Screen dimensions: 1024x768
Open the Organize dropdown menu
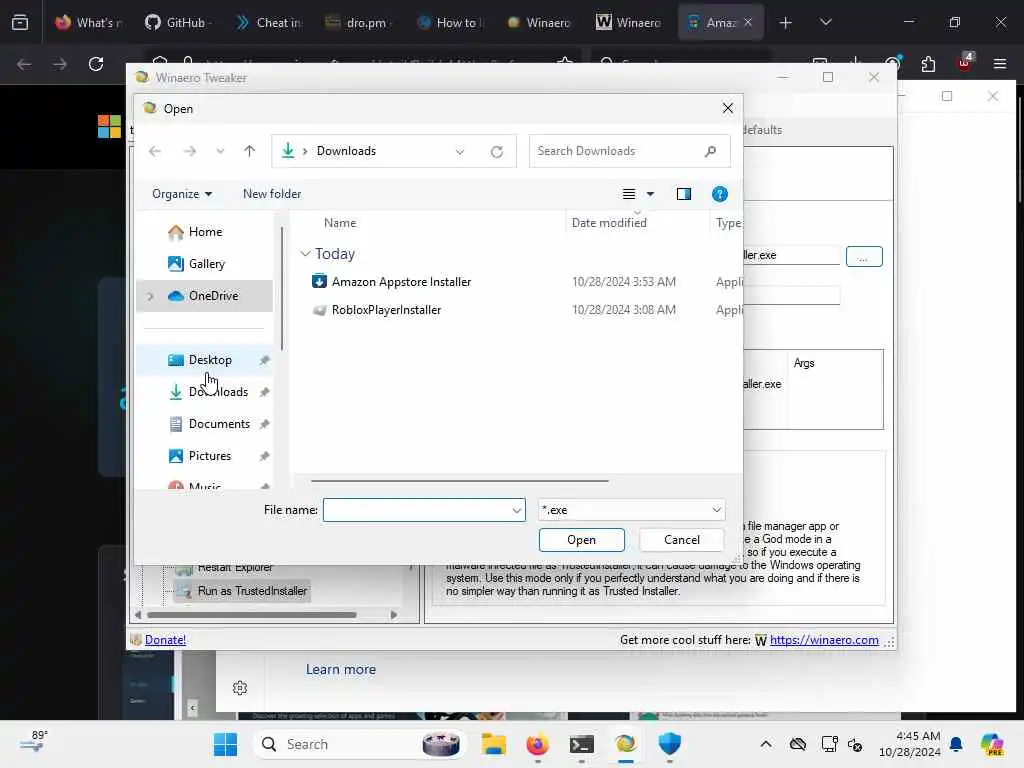(182, 194)
